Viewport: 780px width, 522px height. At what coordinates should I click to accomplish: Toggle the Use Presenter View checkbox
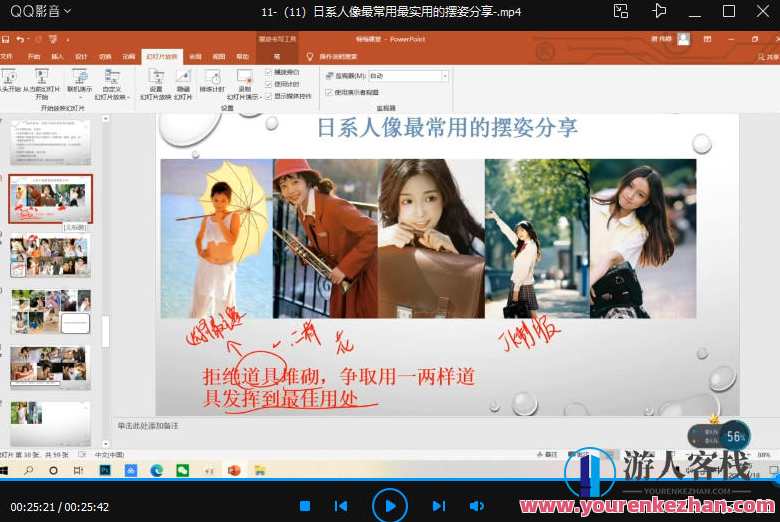330,91
